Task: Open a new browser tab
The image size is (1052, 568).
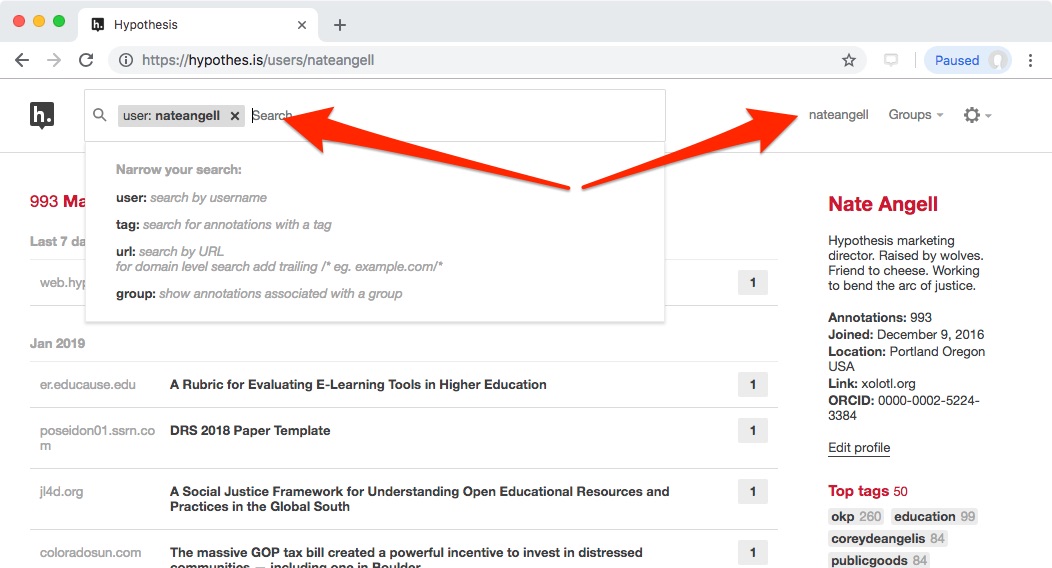Action: 340,24
